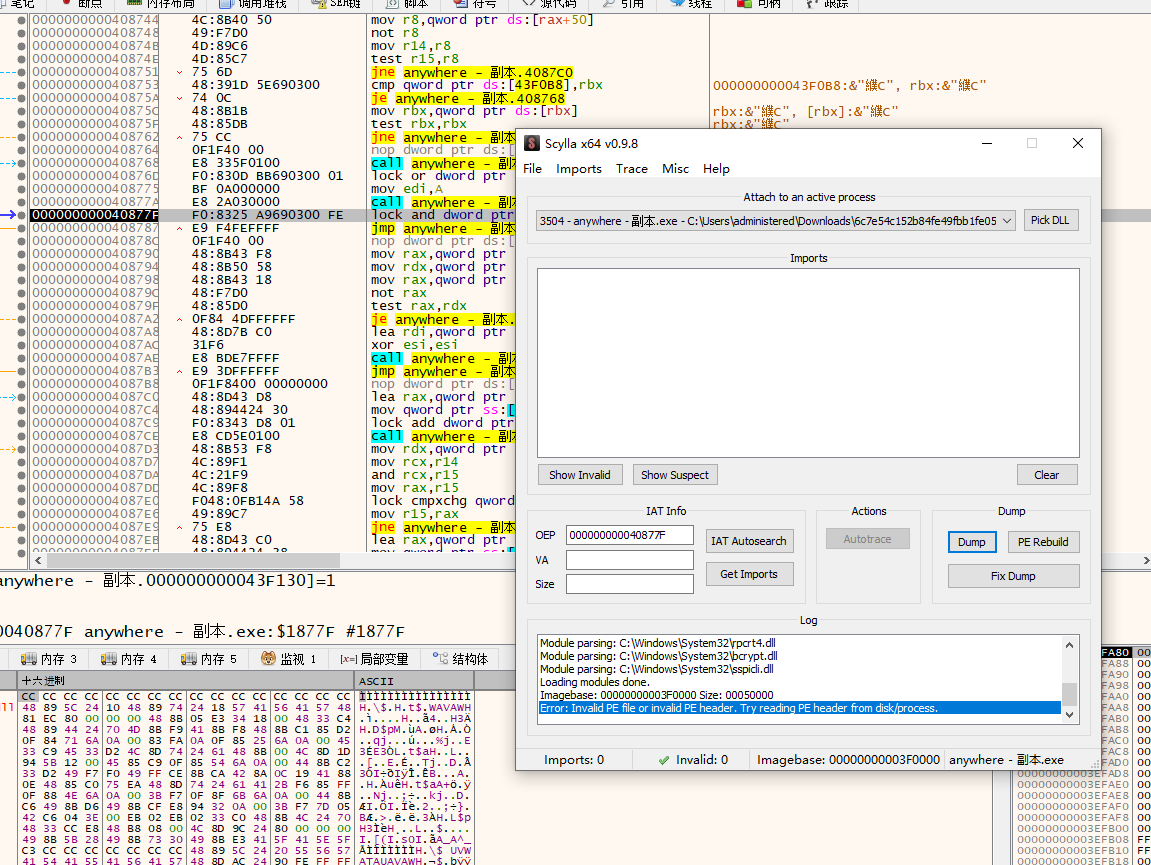Viewport: 1151px width, 865px height.
Task: Click into the OEP address field
Action: pyautogui.click(x=629, y=535)
